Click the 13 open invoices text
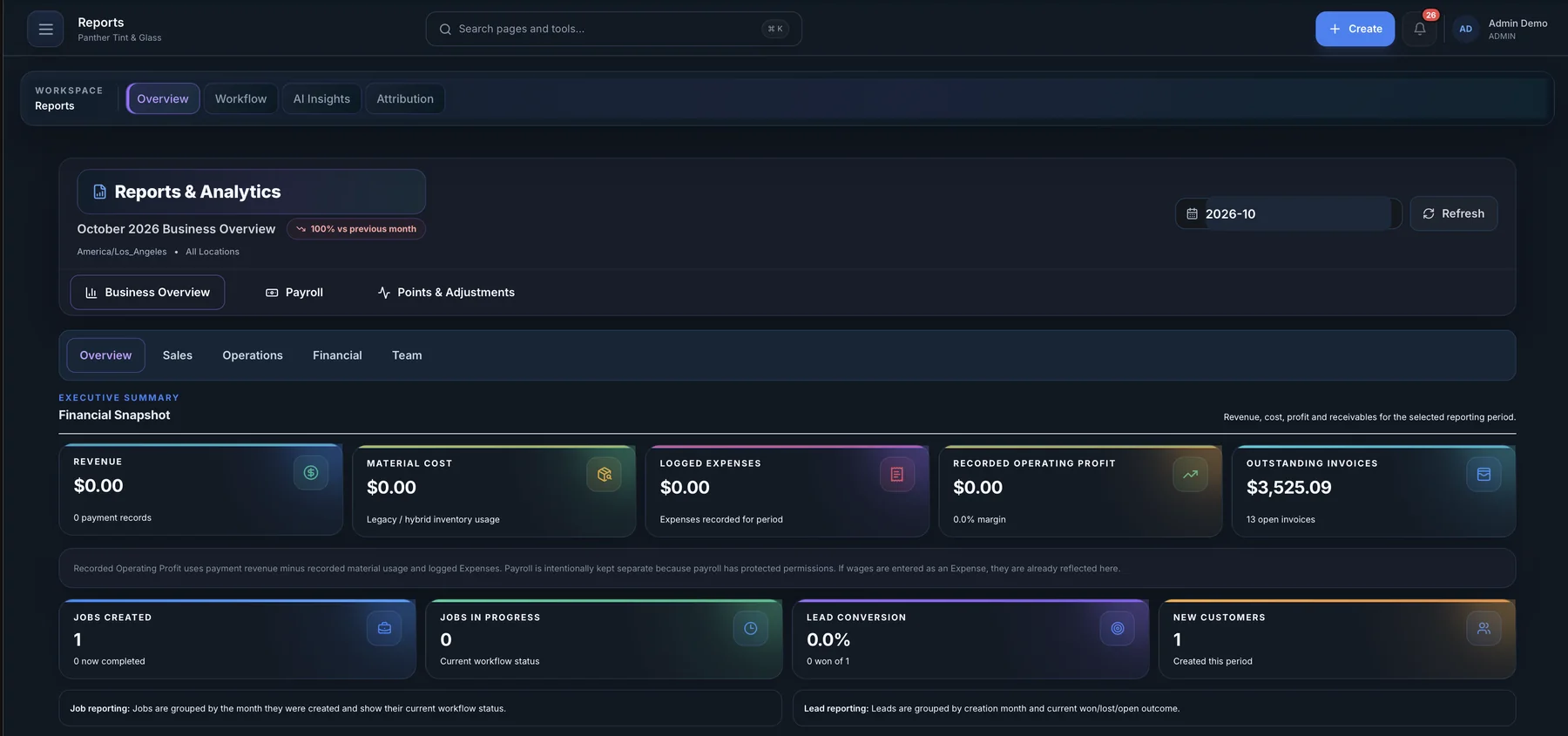1568x736 pixels. pos(1281,520)
